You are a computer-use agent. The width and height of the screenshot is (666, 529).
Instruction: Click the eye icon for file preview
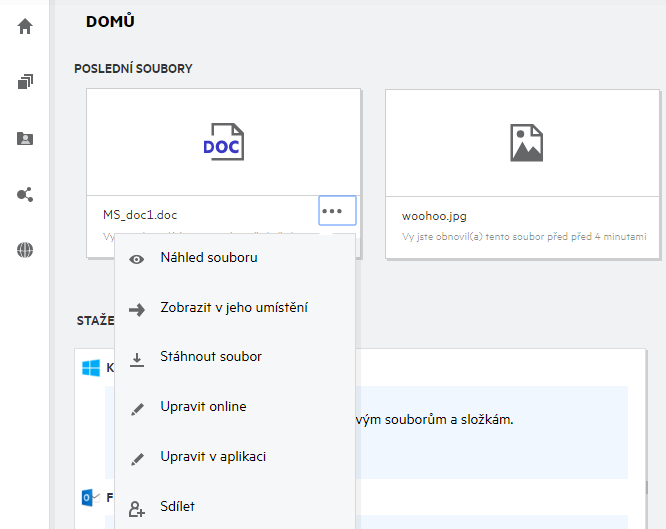[137, 258]
